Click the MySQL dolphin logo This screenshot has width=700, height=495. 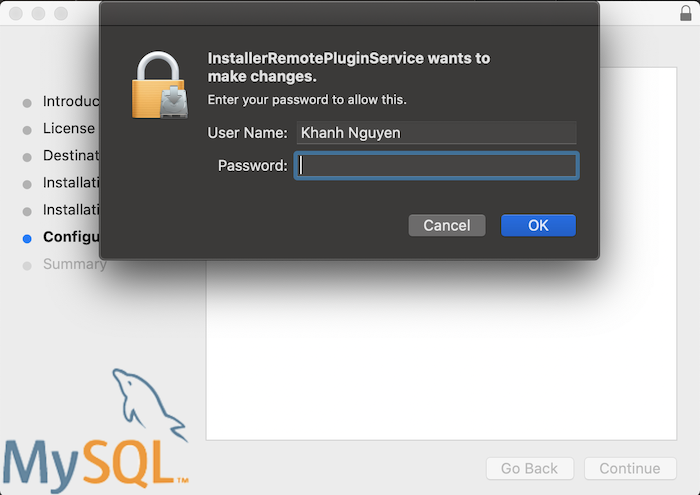149,405
